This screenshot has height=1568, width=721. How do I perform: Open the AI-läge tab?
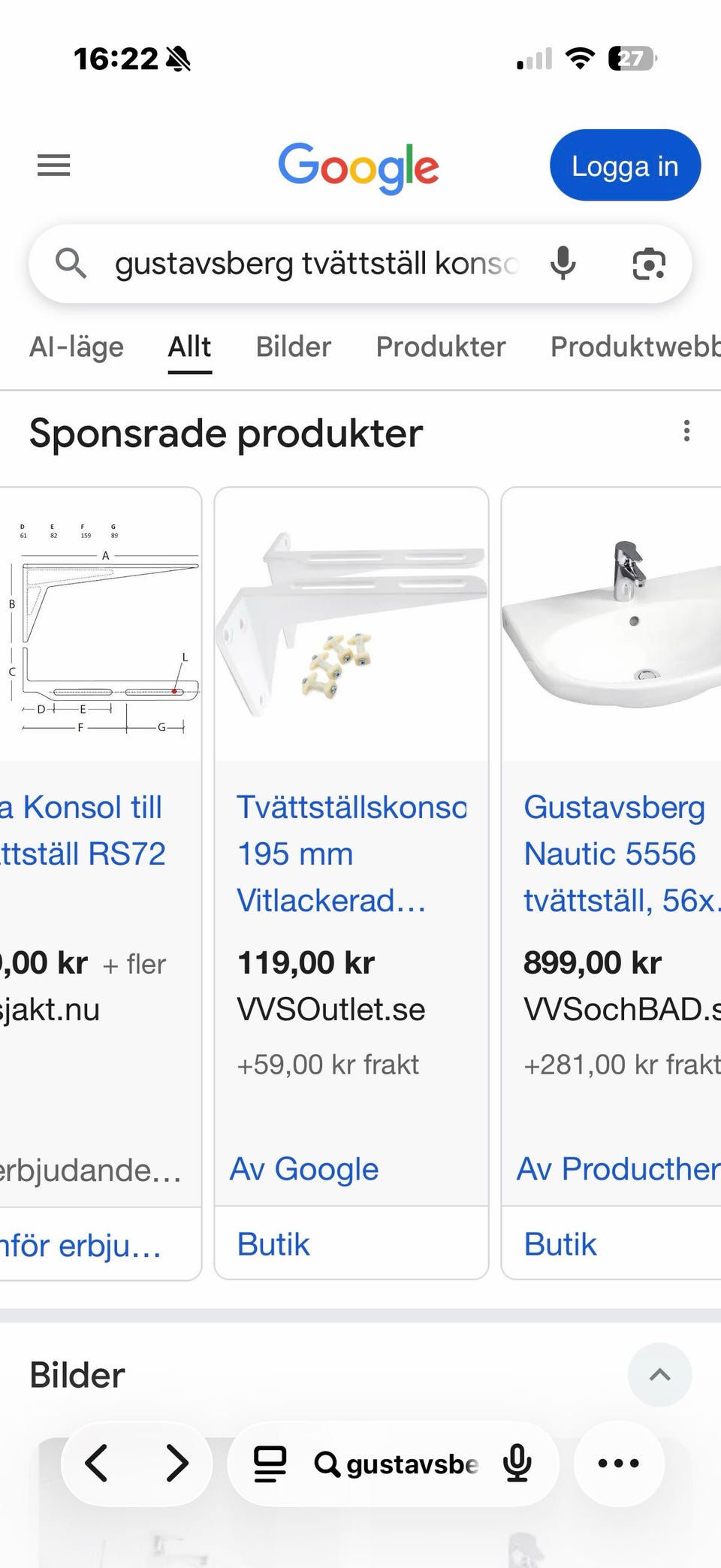tap(77, 347)
